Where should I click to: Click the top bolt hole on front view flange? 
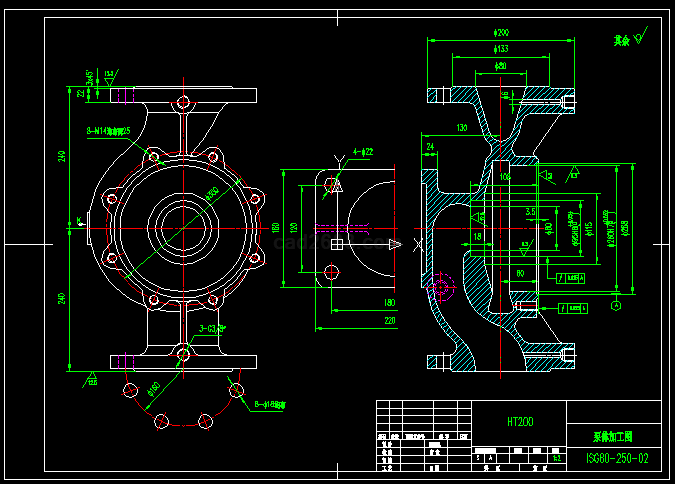coord(182,102)
